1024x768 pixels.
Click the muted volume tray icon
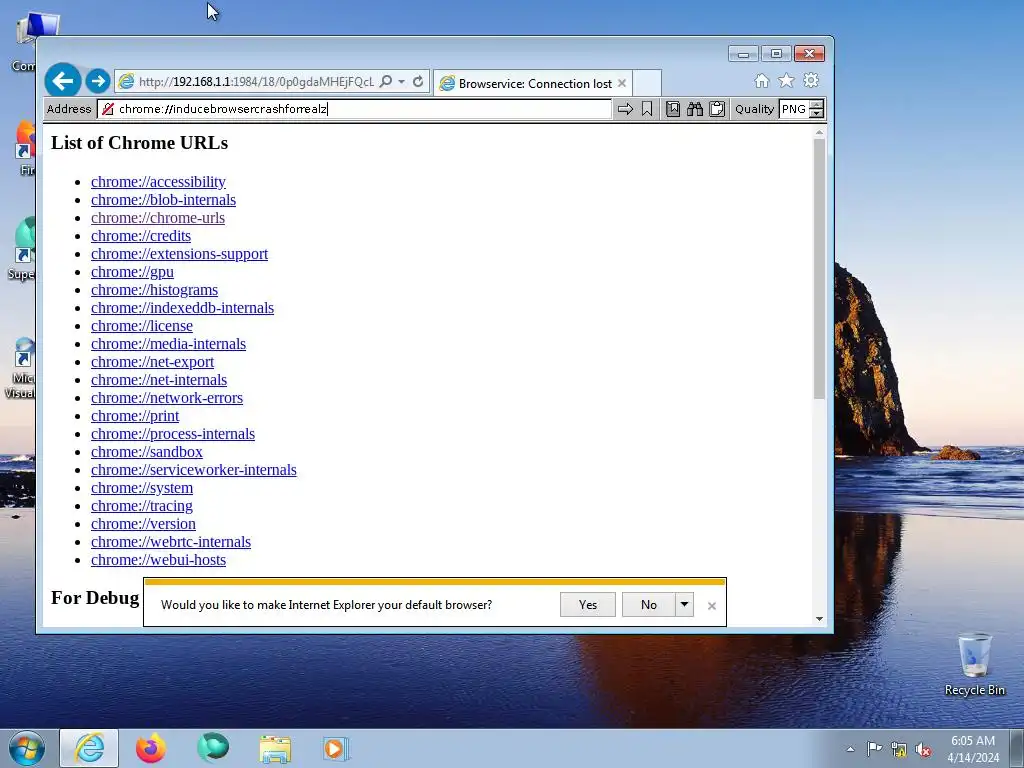click(x=923, y=750)
